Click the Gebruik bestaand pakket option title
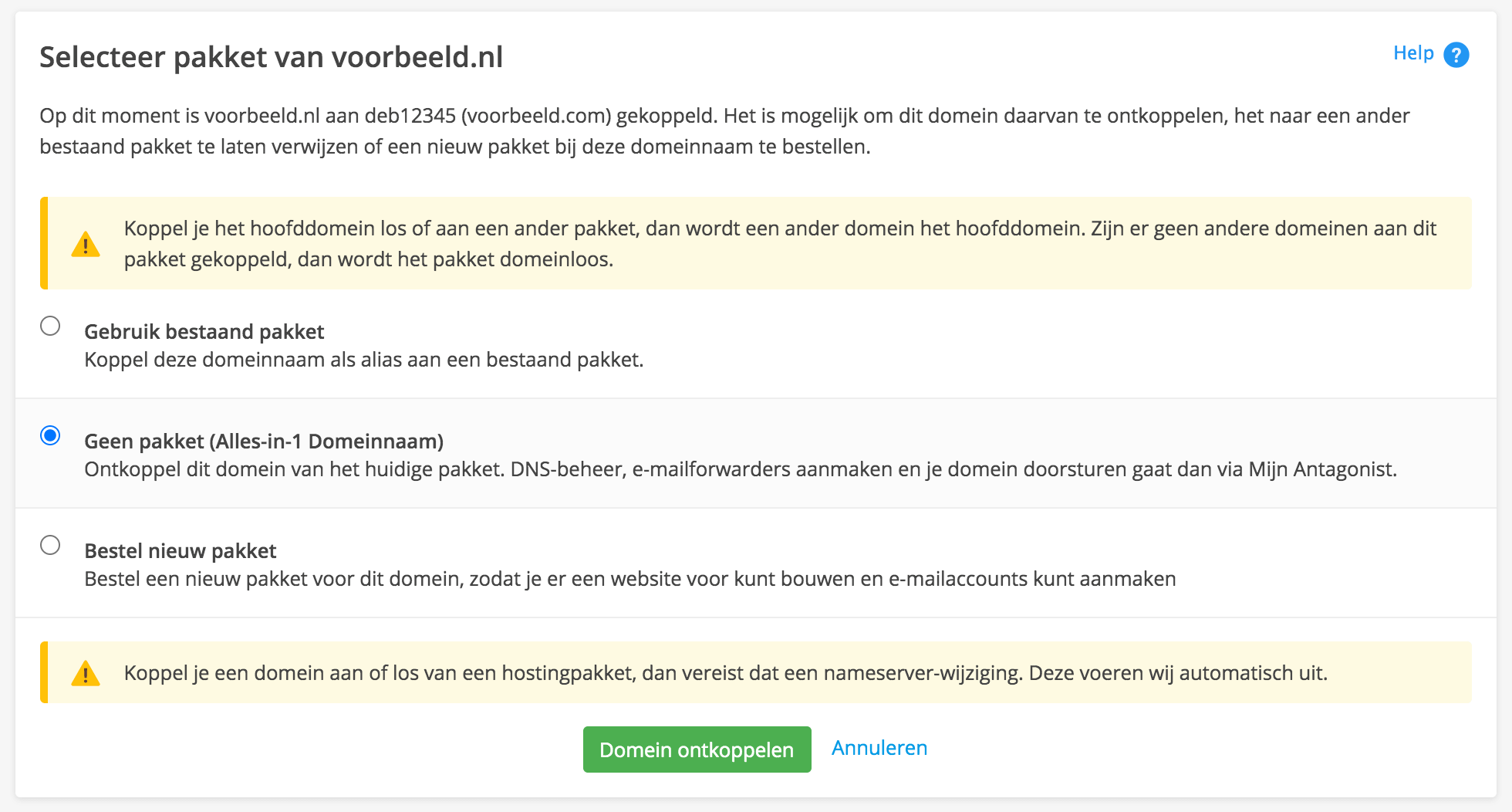 204,332
